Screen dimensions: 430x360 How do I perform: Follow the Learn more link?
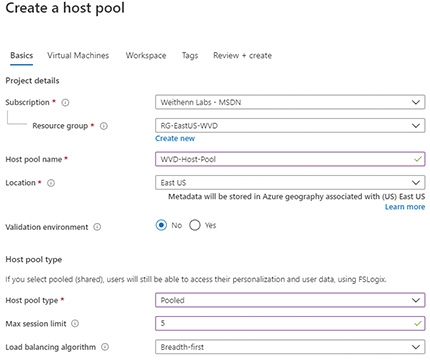[x=405, y=207]
